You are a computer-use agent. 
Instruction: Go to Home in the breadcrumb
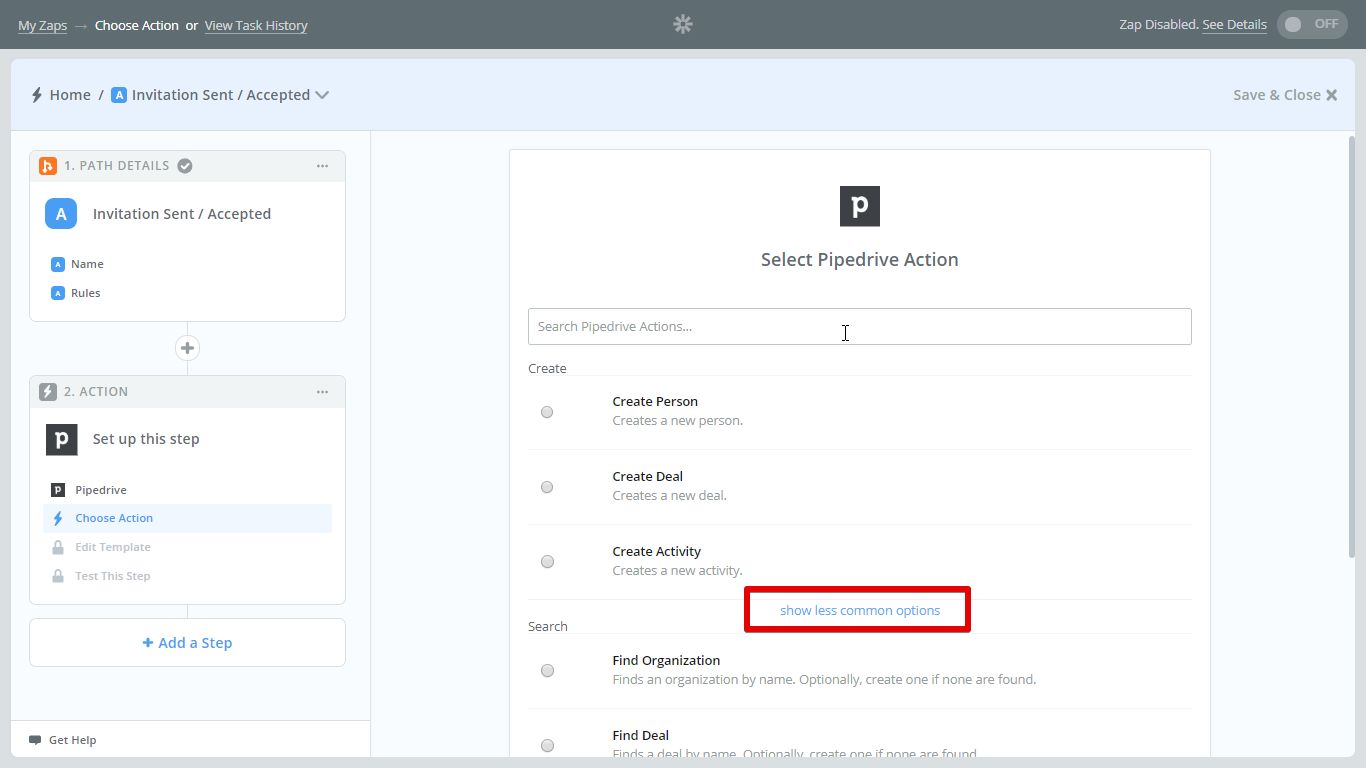[70, 95]
